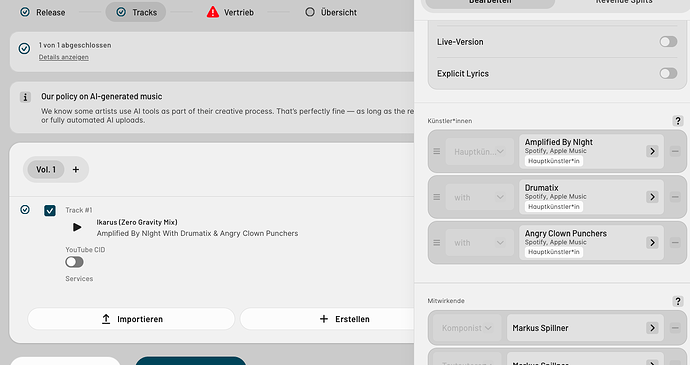Remove Amplified By NIght artist row

(675, 151)
